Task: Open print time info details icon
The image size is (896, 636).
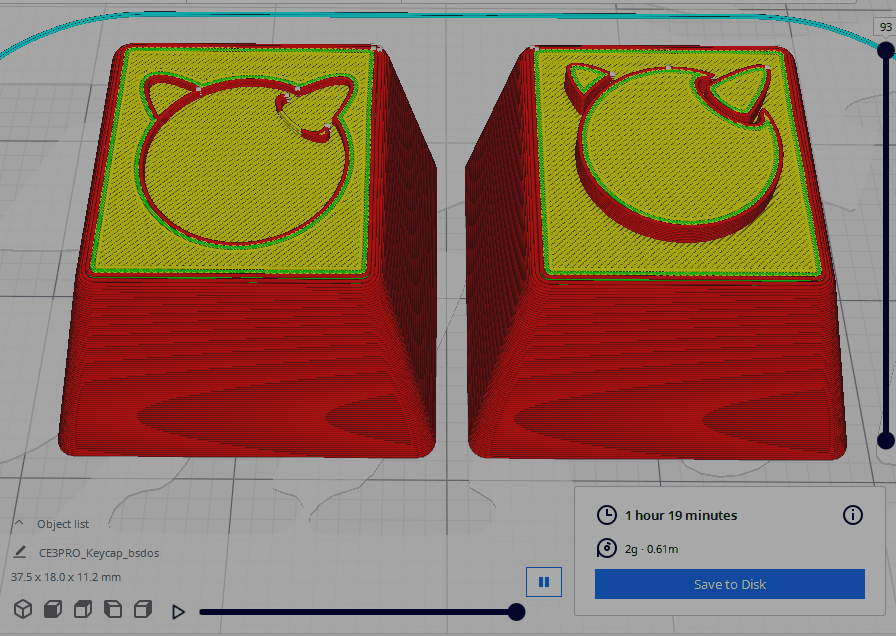Action: tap(853, 515)
